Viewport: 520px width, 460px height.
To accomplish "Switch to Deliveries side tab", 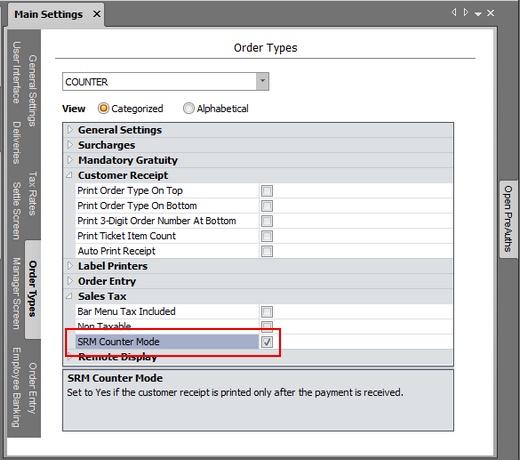I will (x=16, y=142).
